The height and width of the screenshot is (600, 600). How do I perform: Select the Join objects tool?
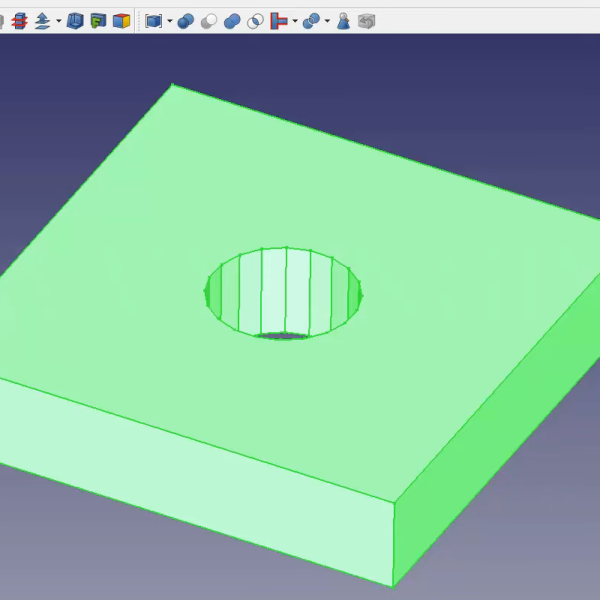point(279,21)
